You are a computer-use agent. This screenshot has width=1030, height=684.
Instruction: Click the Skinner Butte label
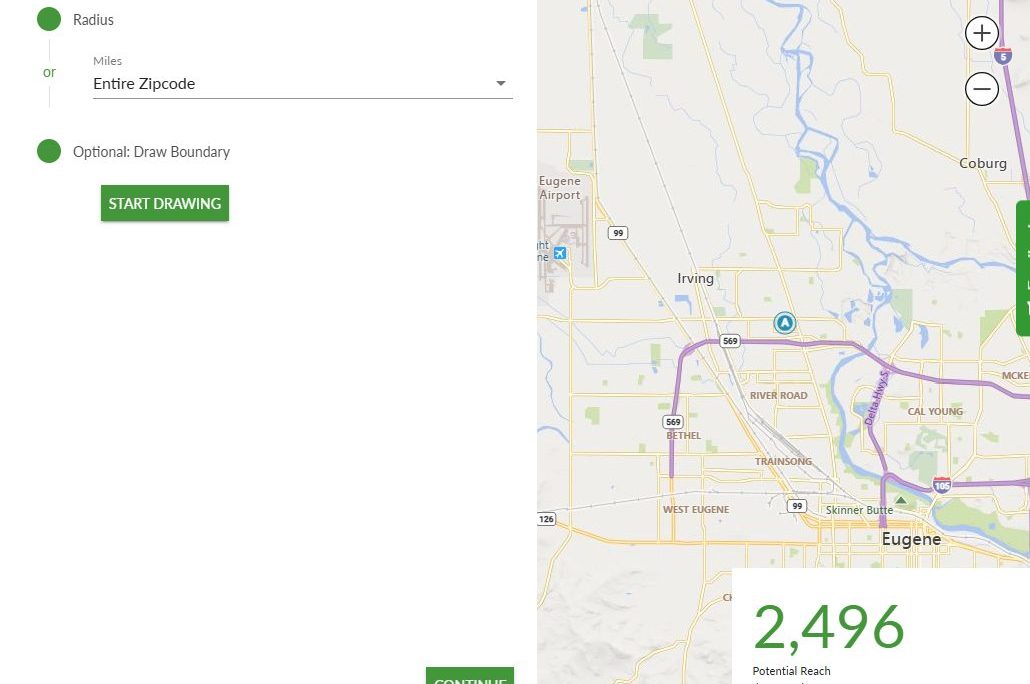859,510
